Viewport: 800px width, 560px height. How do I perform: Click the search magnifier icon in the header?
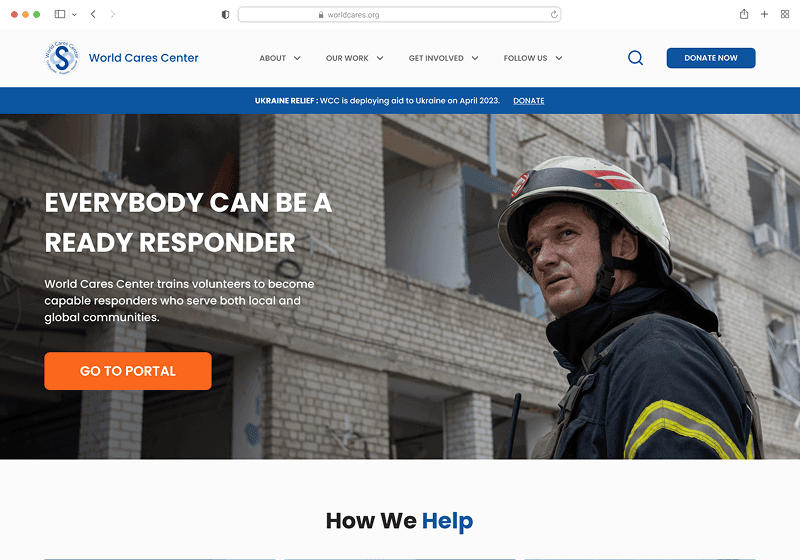[635, 58]
